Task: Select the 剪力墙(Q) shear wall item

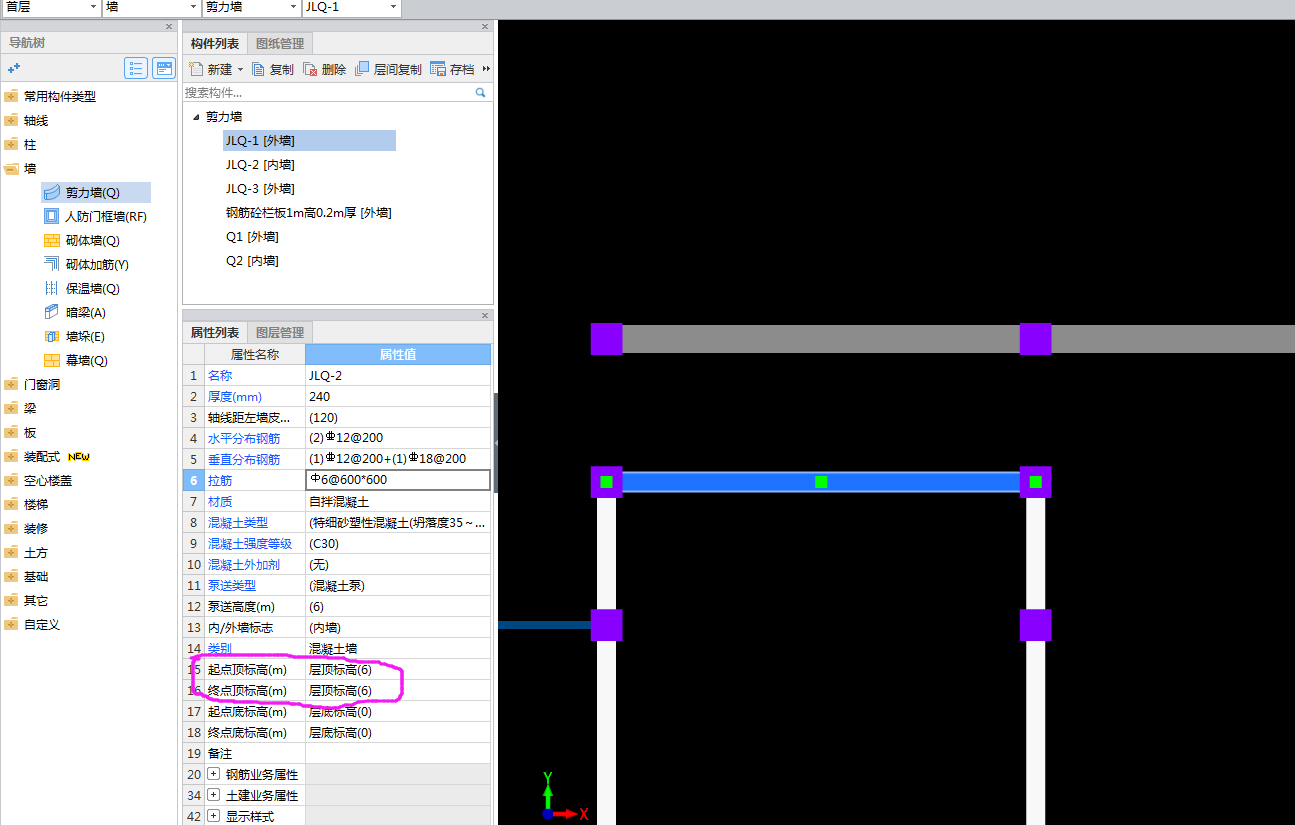Action: pyautogui.click(x=95, y=192)
